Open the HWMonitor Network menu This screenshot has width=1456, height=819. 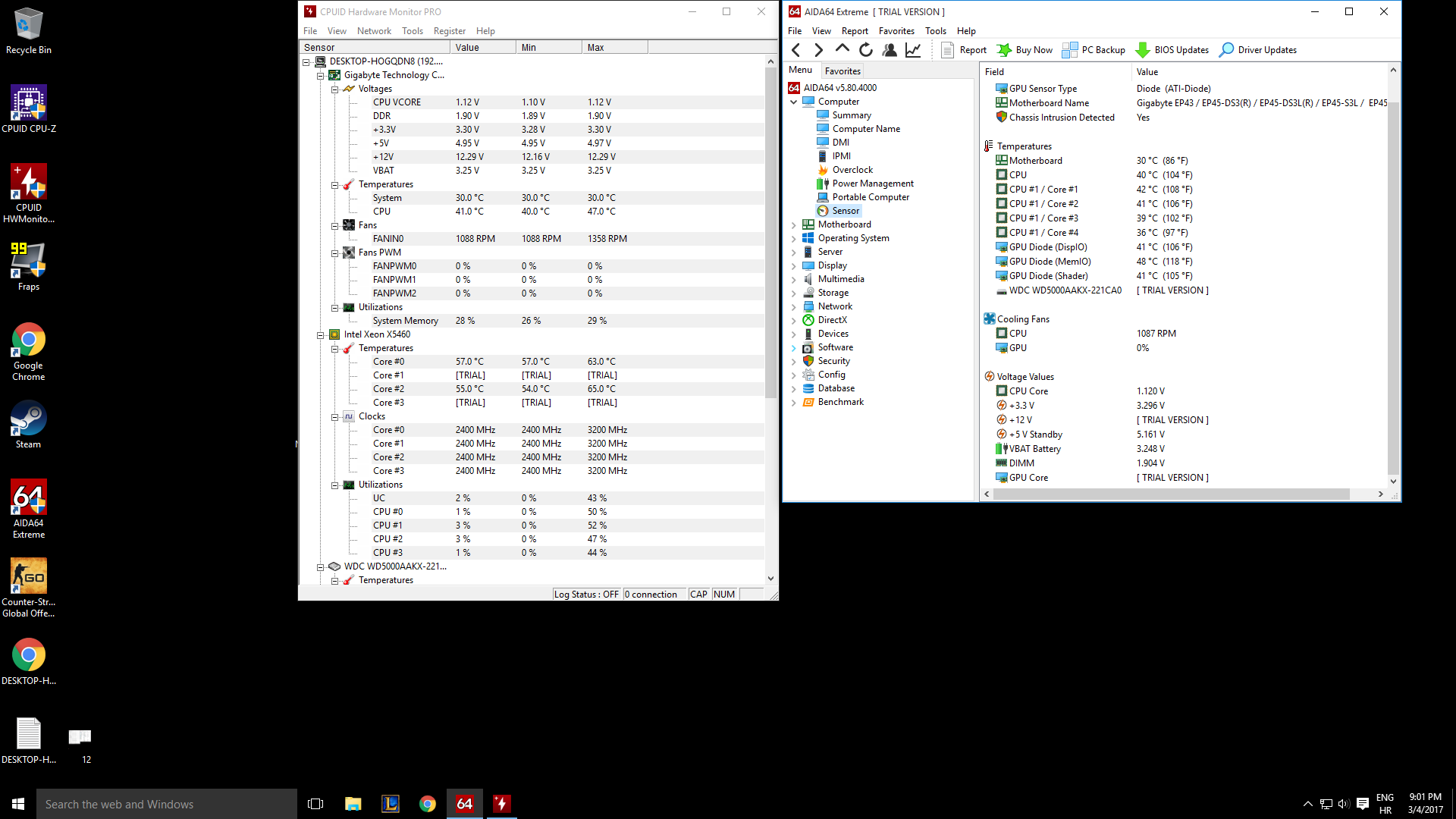(x=374, y=31)
